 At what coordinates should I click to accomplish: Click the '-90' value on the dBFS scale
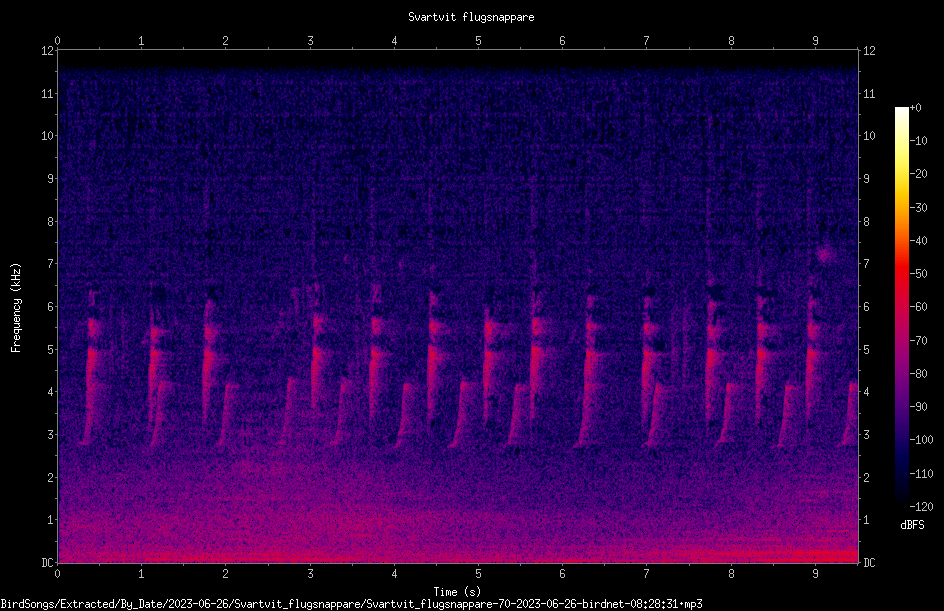pos(918,407)
